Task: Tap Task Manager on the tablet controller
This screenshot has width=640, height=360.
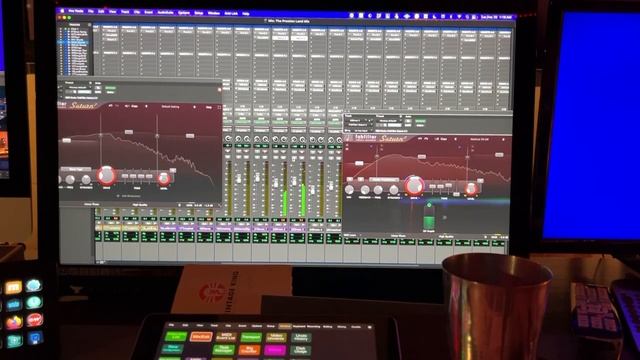Action: pos(224,349)
